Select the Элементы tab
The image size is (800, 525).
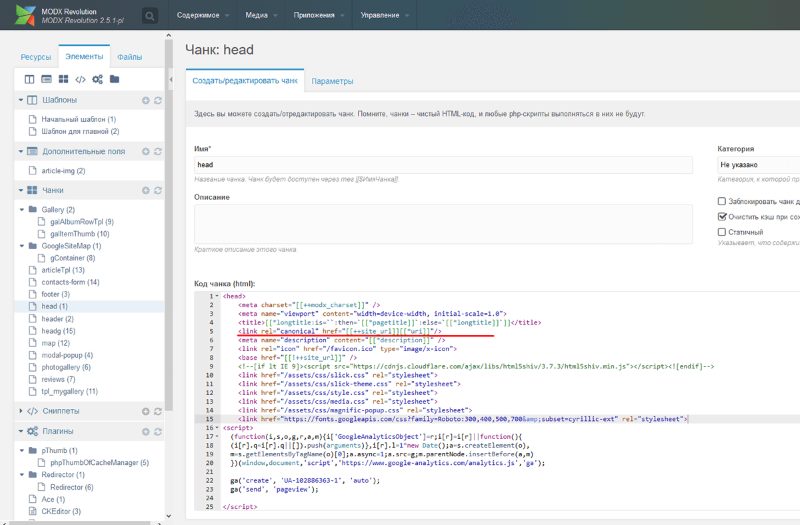(x=84, y=56)
